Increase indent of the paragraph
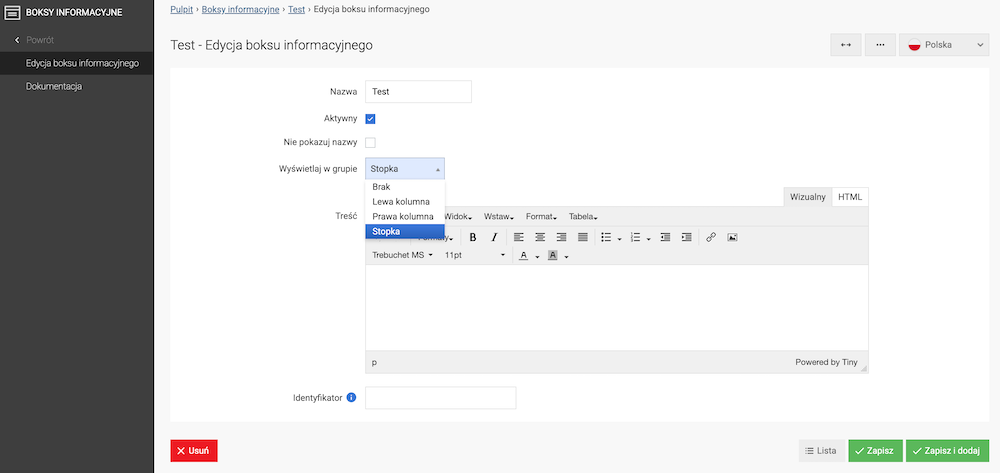The width and height of the screenshot is (1000, 473). click(x=686, y=237)
